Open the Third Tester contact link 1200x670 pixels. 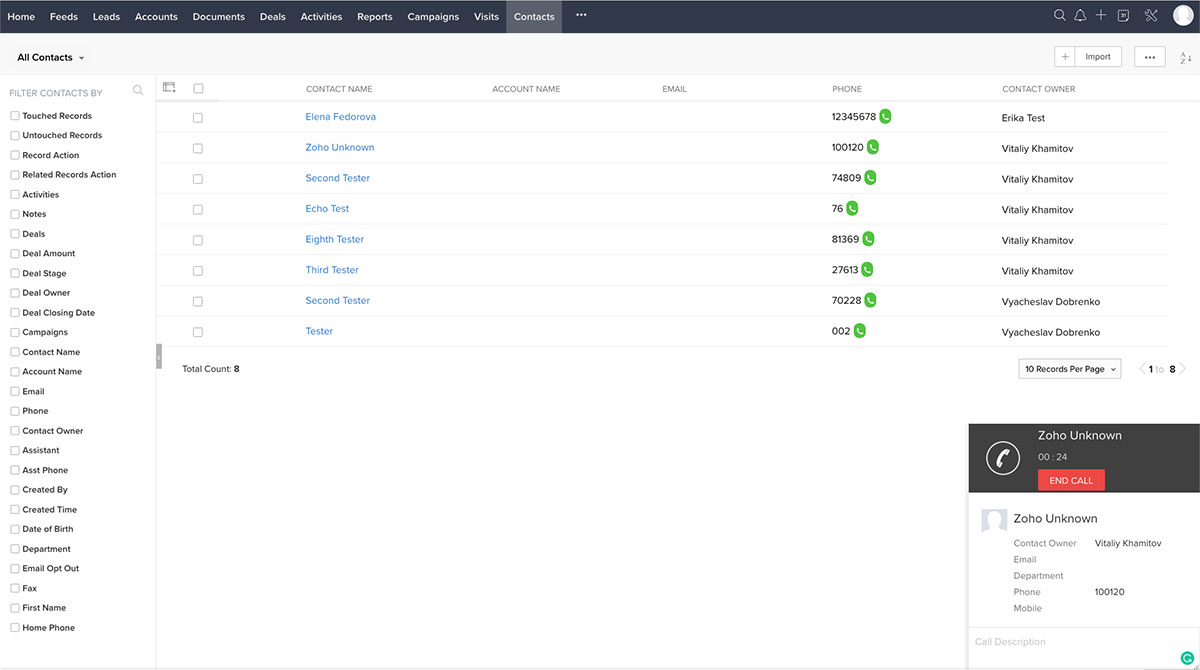click(x=332, y=270)
